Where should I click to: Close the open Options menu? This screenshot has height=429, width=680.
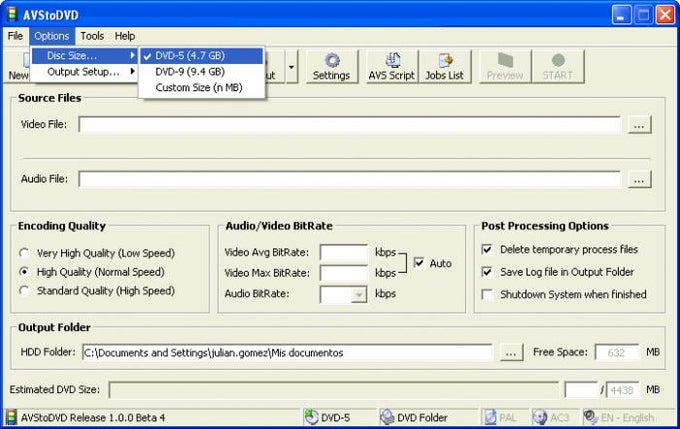pyautogui.click(x=52, y=36)
